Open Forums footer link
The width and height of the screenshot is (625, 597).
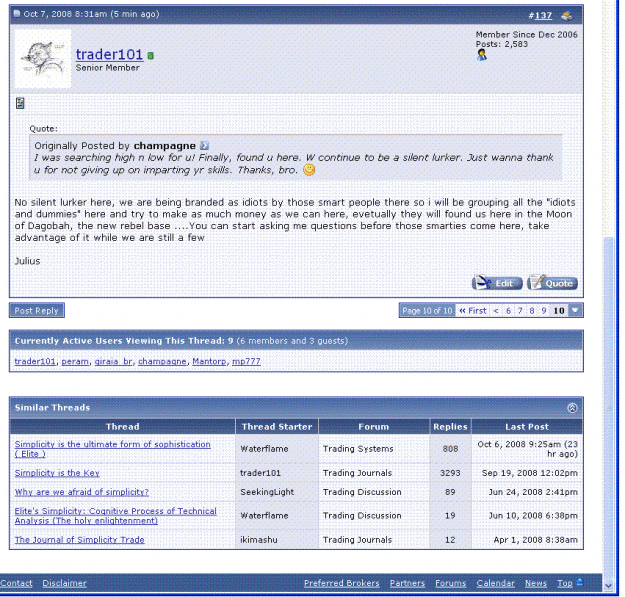450,583
